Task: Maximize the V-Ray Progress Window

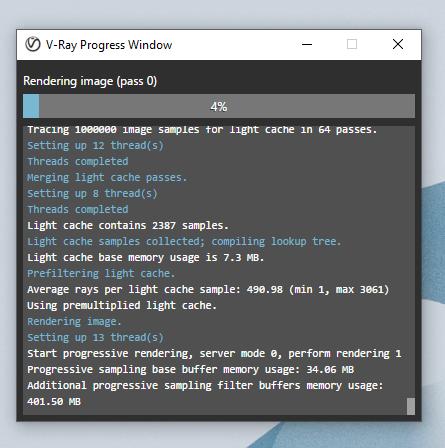Action: (352, 44)
